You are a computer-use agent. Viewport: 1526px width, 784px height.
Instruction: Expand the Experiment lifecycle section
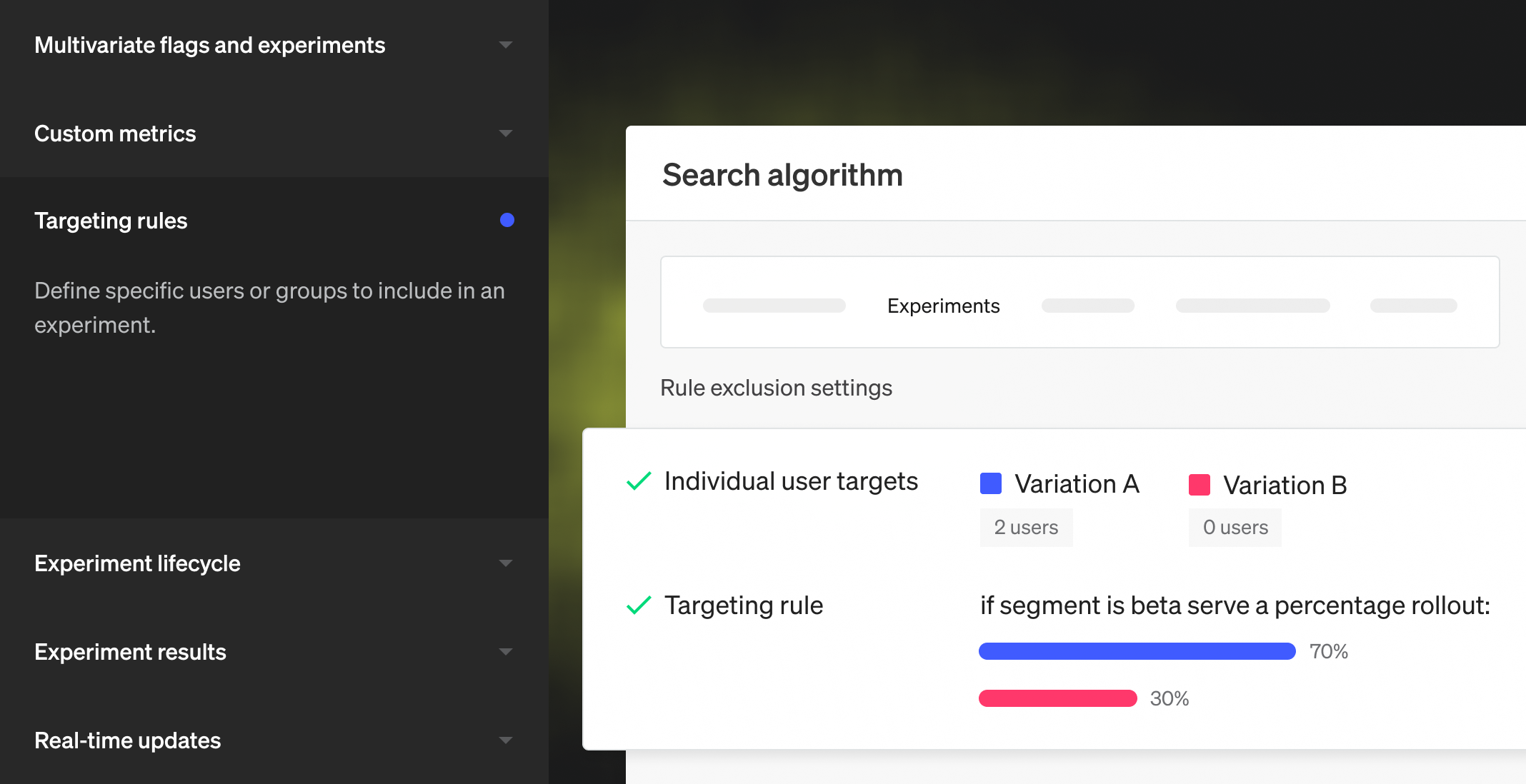(505, 563)
